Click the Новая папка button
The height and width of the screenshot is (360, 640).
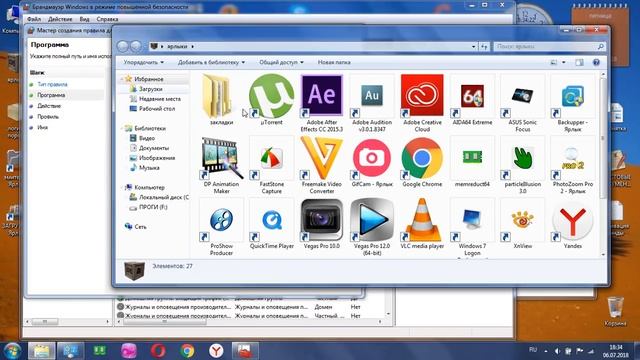coord(334,62)
